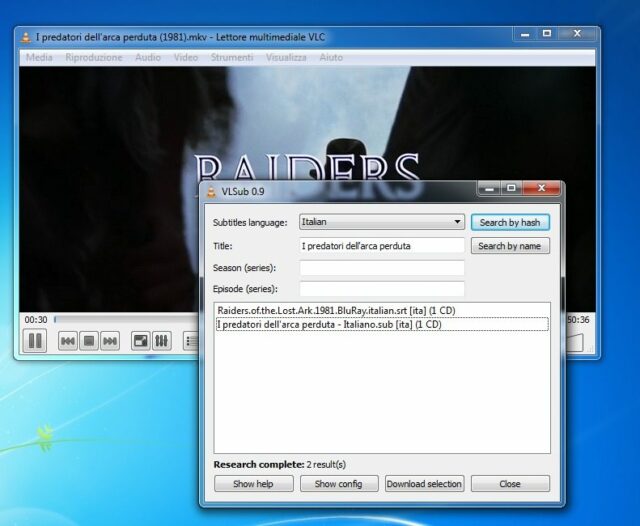This screenshot has height=526, width=640.
Task: Toggle fullscreen video mode
Action: [x=140, y=342]
